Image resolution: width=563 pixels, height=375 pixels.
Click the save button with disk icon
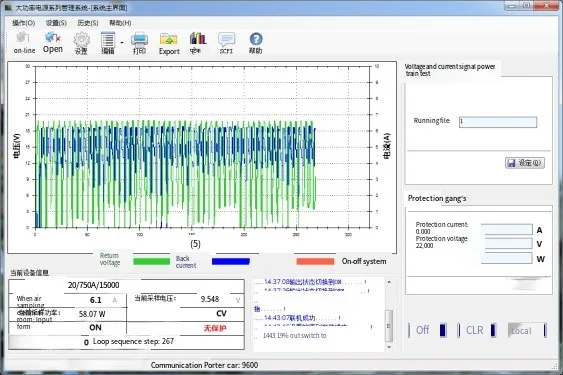[525, 163]
